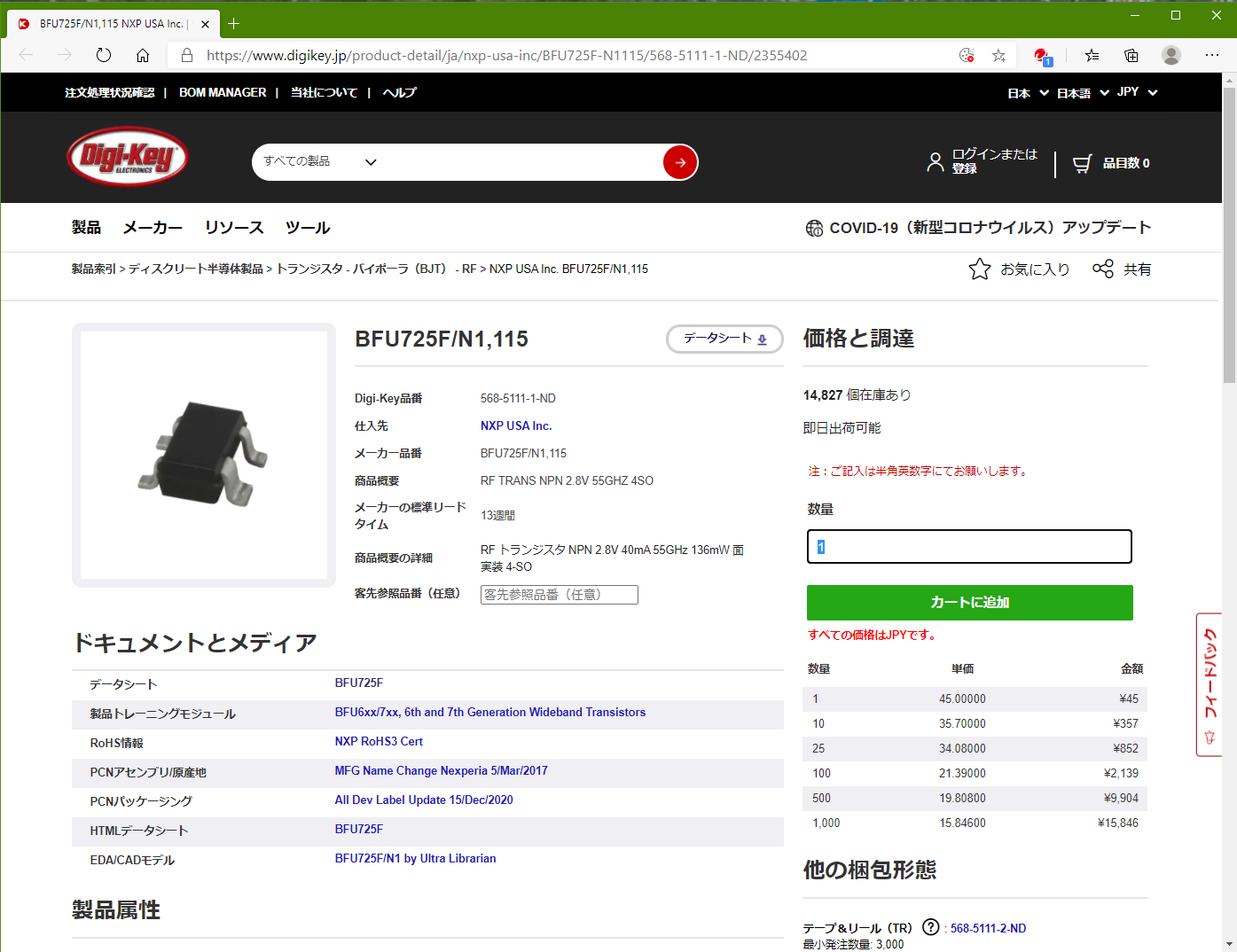Click the 568-5111-1-ND part number text
This screenshot has width=1237, height=952.
click(518, 398)
